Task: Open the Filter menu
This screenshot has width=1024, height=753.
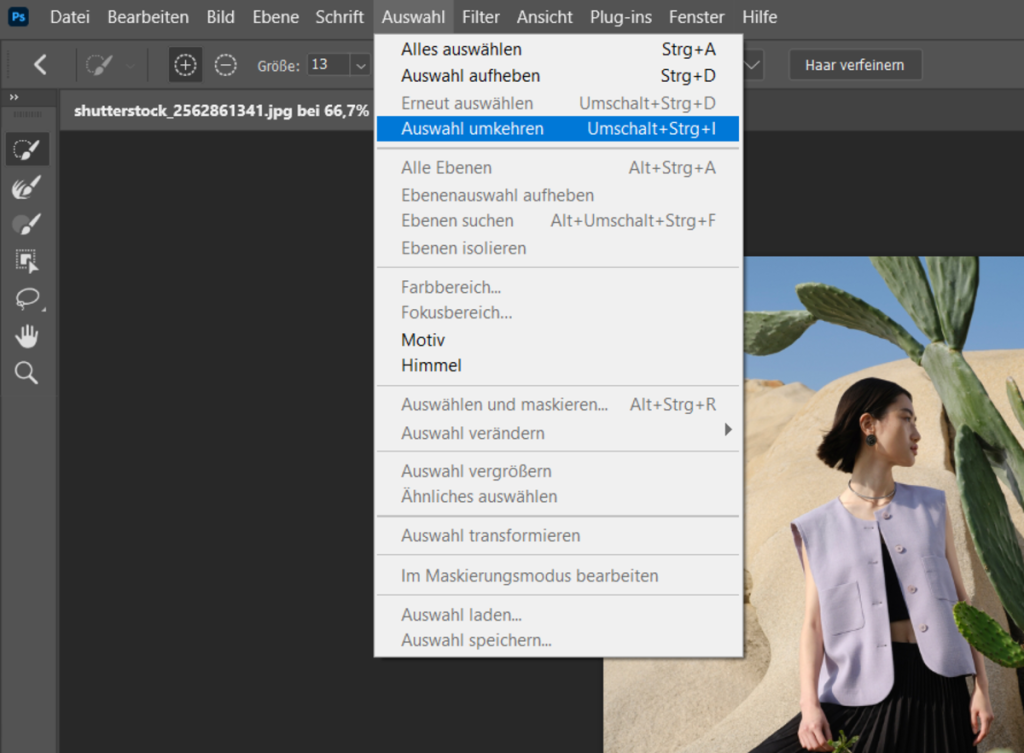Action: 481,16
